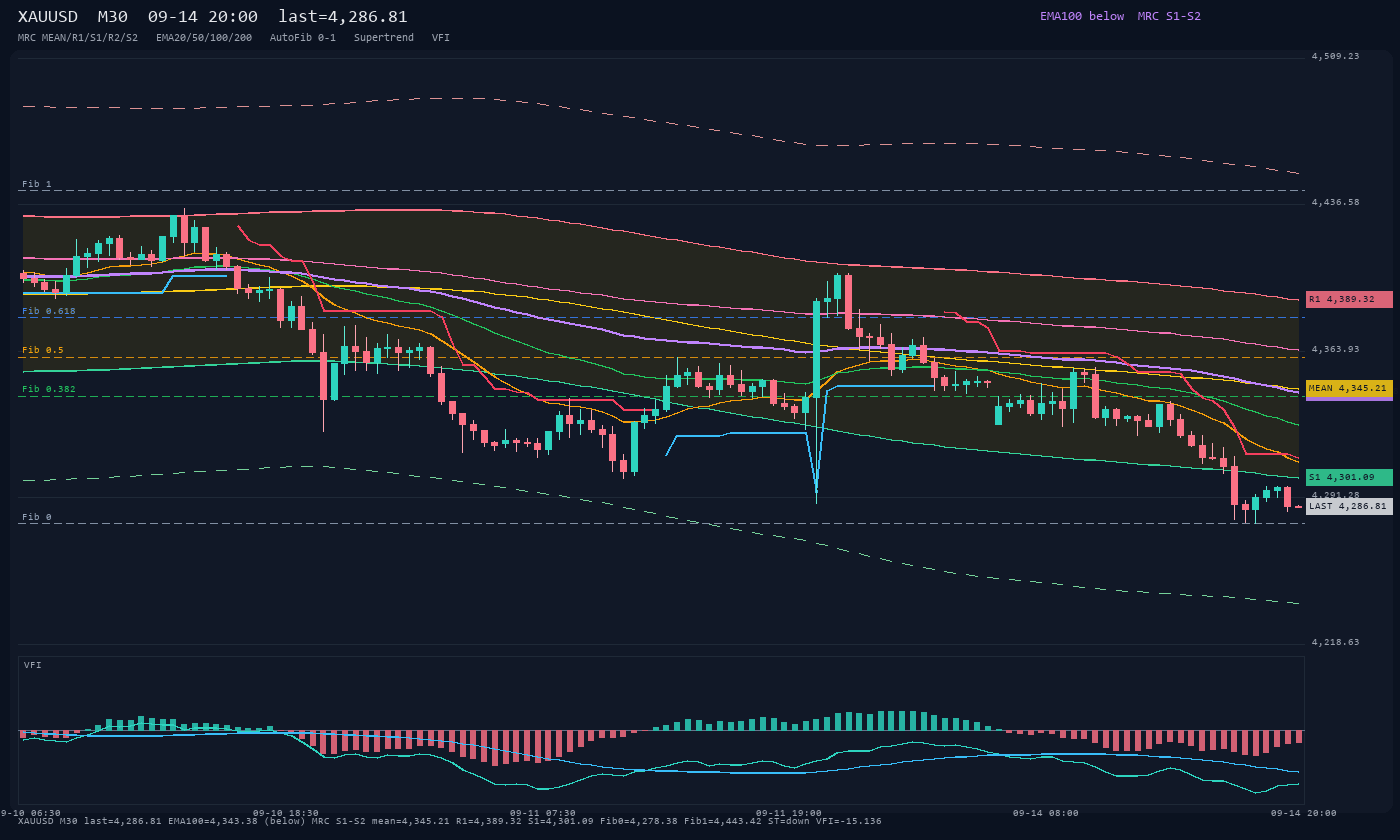Click the MRC MEAN/R1/S1/R2/S2 legend entry

78,37
